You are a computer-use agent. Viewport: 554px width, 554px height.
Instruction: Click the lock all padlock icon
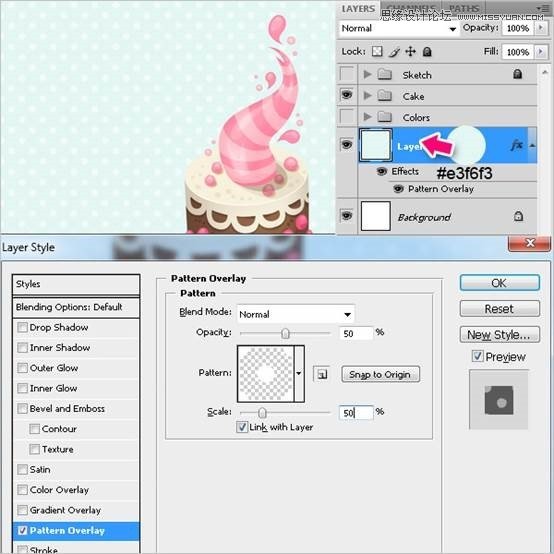427,52
